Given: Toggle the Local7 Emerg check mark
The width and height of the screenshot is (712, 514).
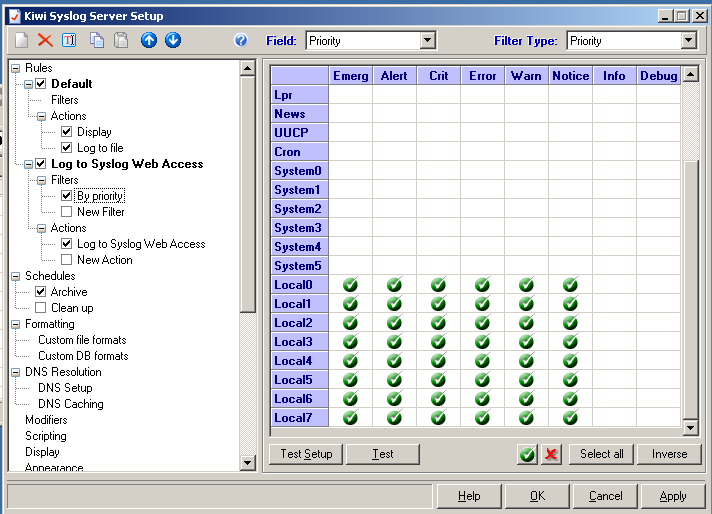Looking at the screenshot, I should click(350, 418).
